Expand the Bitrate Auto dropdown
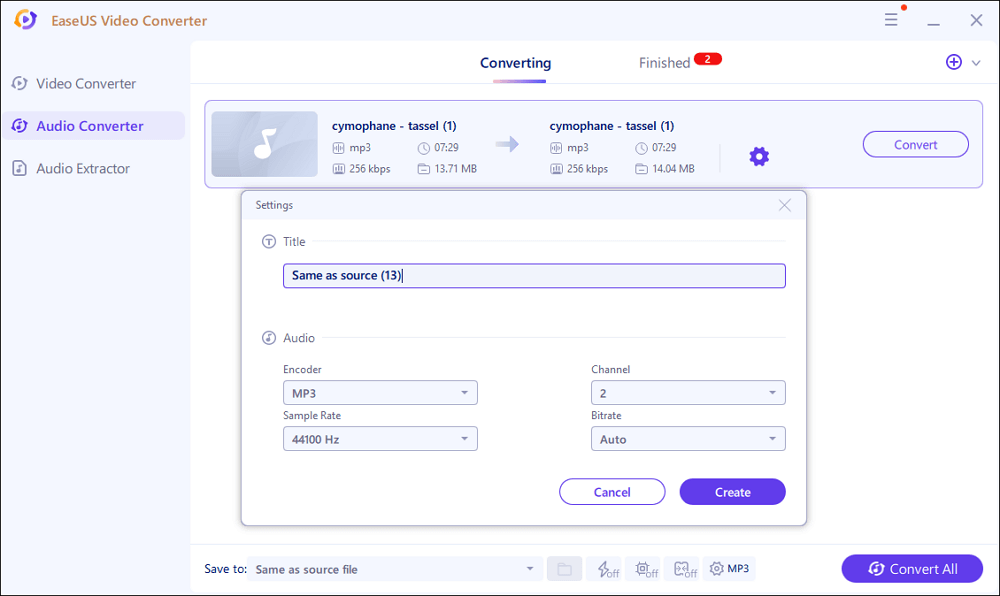 click(x=688, y=439)
